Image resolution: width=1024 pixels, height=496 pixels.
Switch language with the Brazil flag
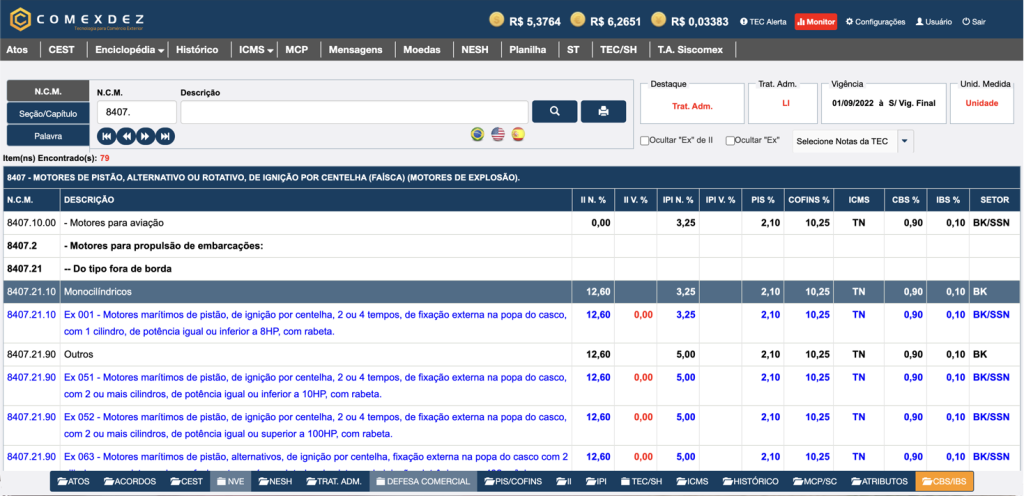coord(478,134)
